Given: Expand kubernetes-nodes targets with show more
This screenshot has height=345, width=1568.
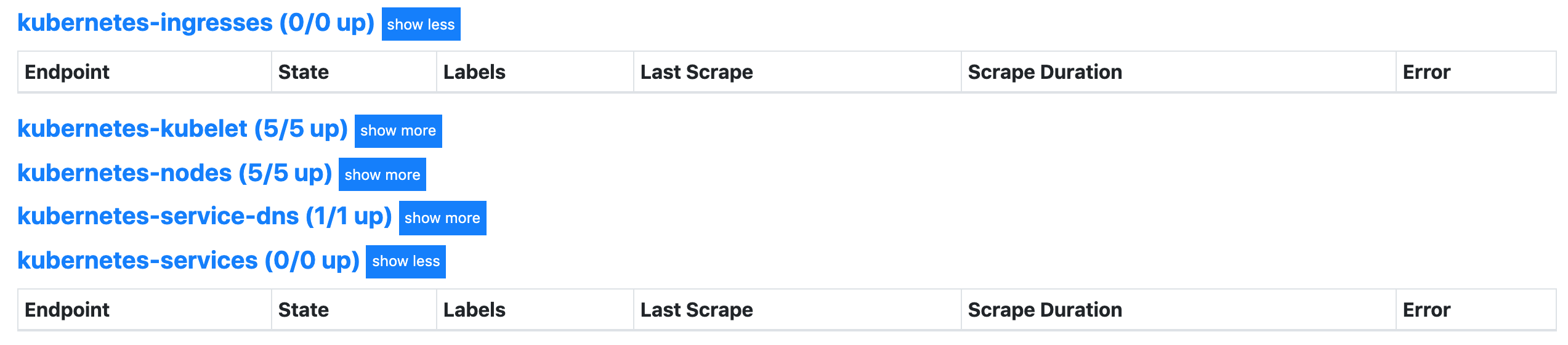Looking at the screenshot, I should [382, 175].
